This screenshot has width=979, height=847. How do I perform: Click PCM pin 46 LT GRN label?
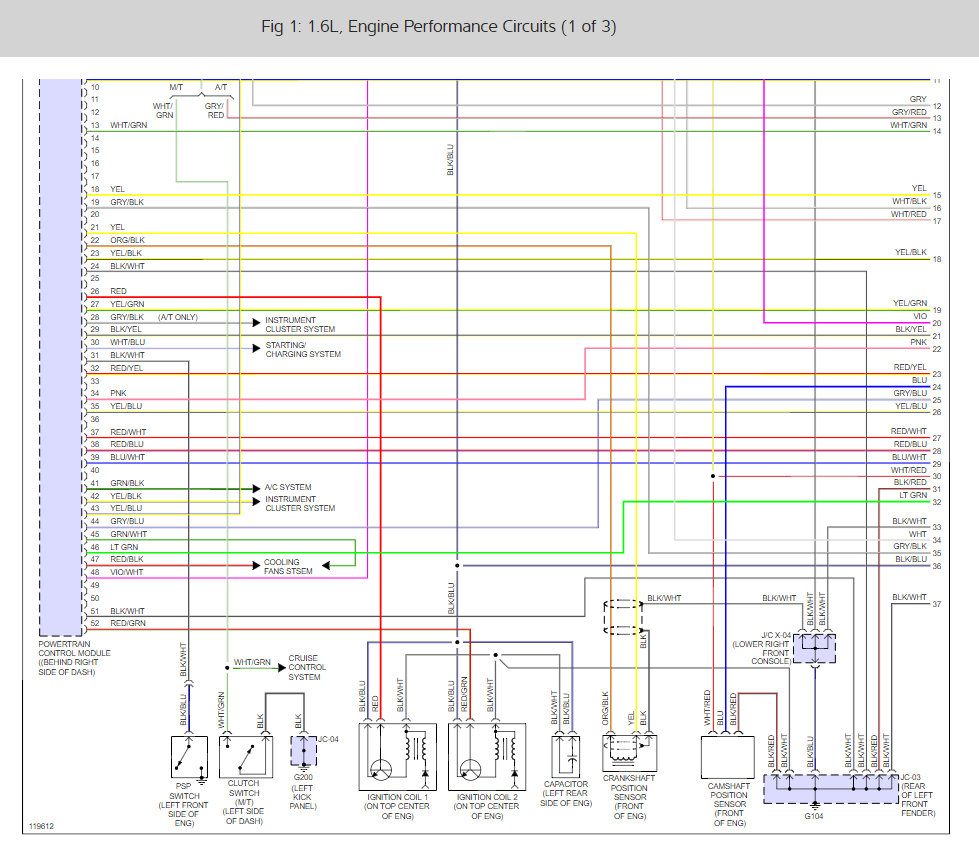(124, 547)
